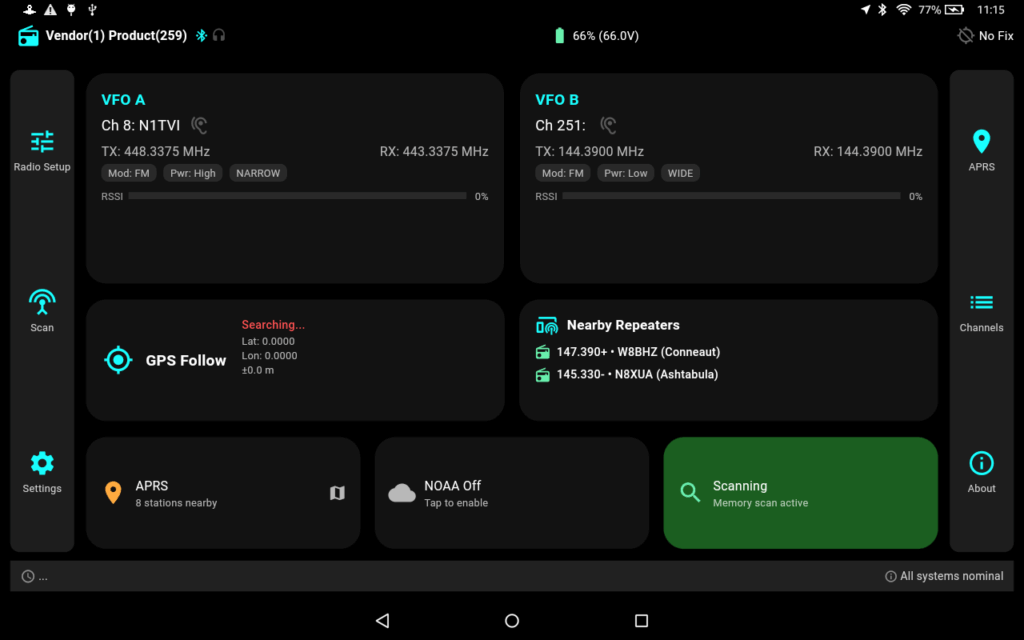Click the VFO A title
This screenshot has width=1024, height=640.
(123, 100)
